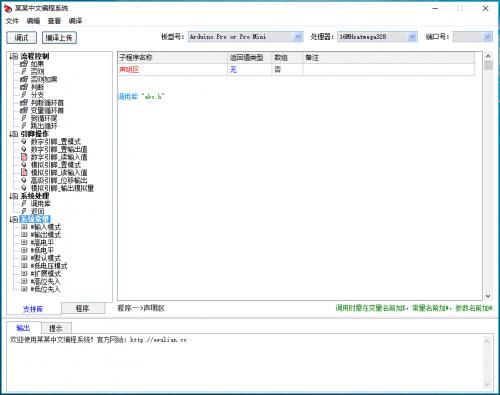The height and width of the screenshot is (395, 500).
Task: Open the 端口号 port dropdown
Action: point(488,37)
